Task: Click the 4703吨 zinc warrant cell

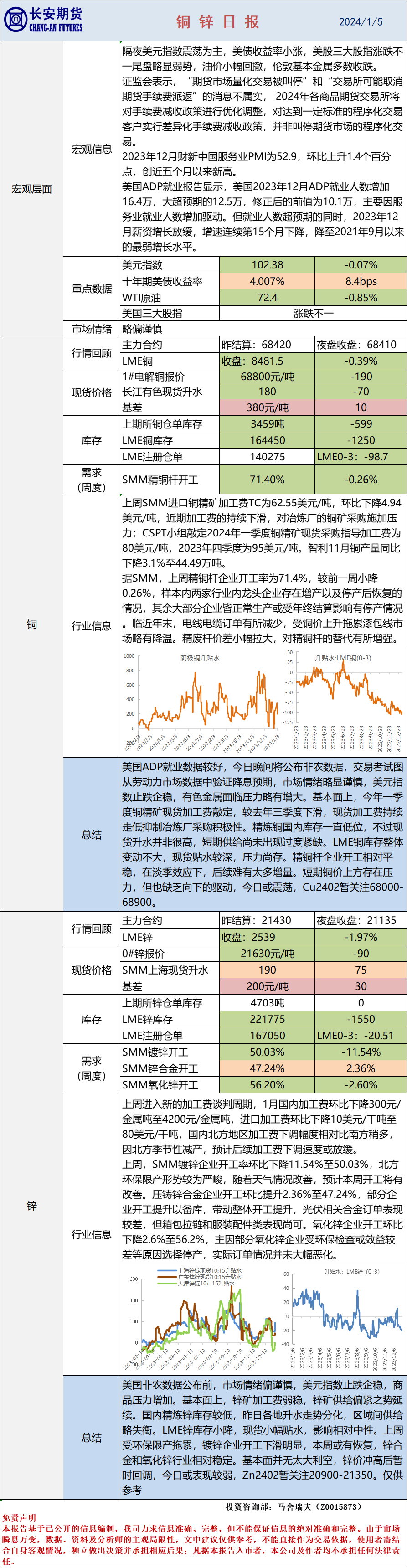Action: pos(267,1002)
